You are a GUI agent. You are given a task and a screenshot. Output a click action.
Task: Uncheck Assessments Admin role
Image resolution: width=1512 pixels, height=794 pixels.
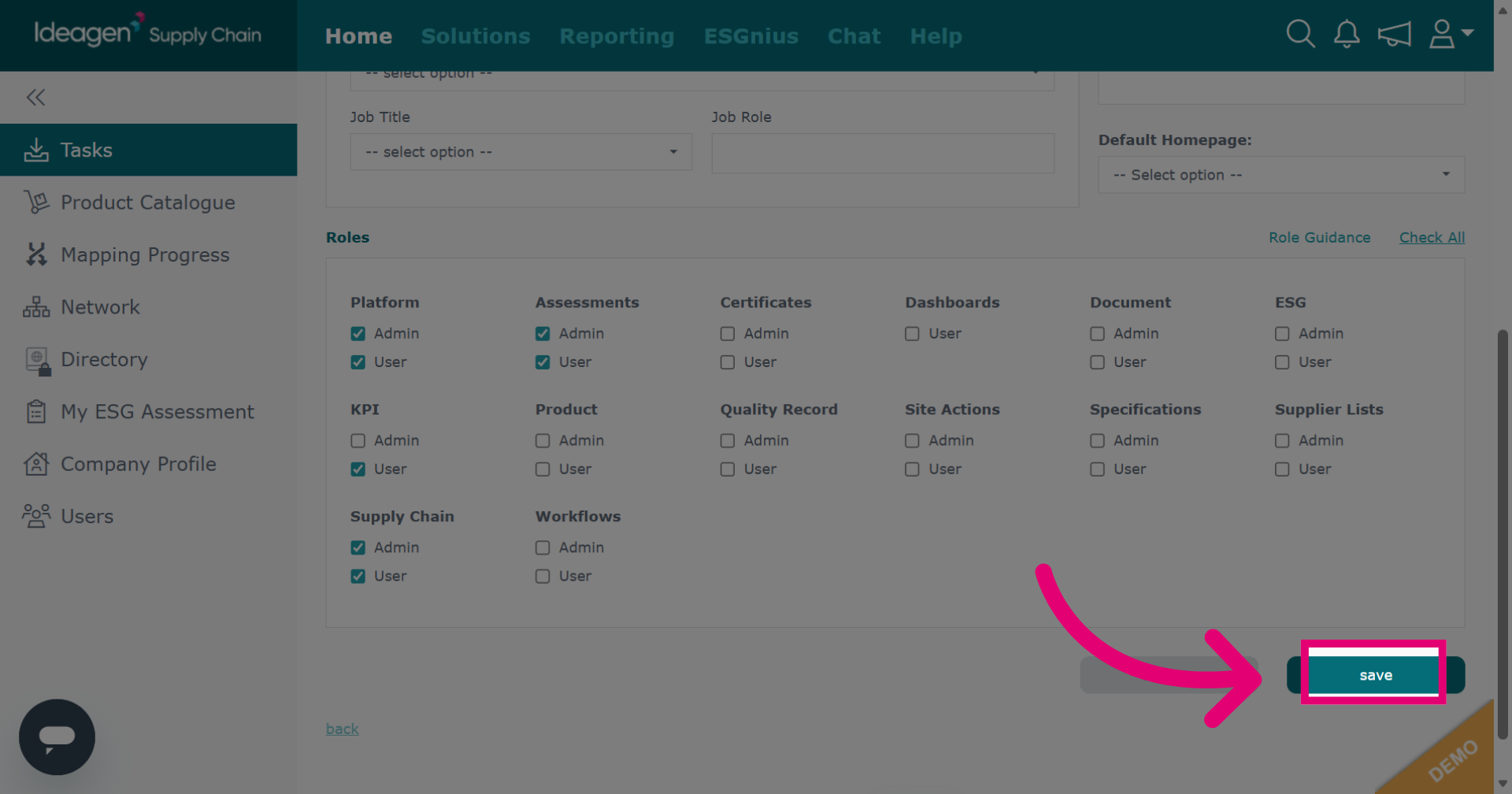click(x=543, y=334)
